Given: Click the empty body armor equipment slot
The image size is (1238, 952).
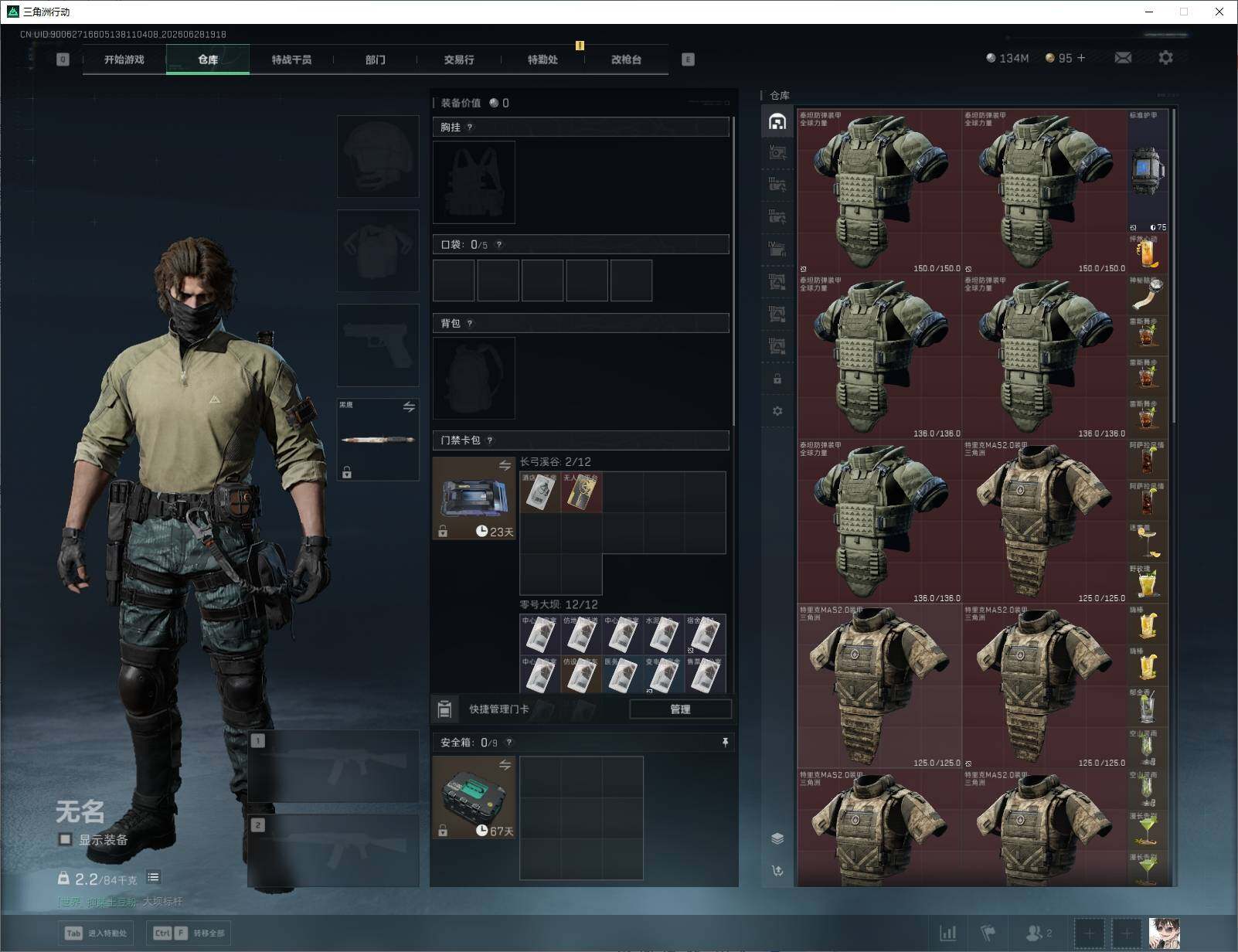Looking at the screenshot, I should [378, 250].
